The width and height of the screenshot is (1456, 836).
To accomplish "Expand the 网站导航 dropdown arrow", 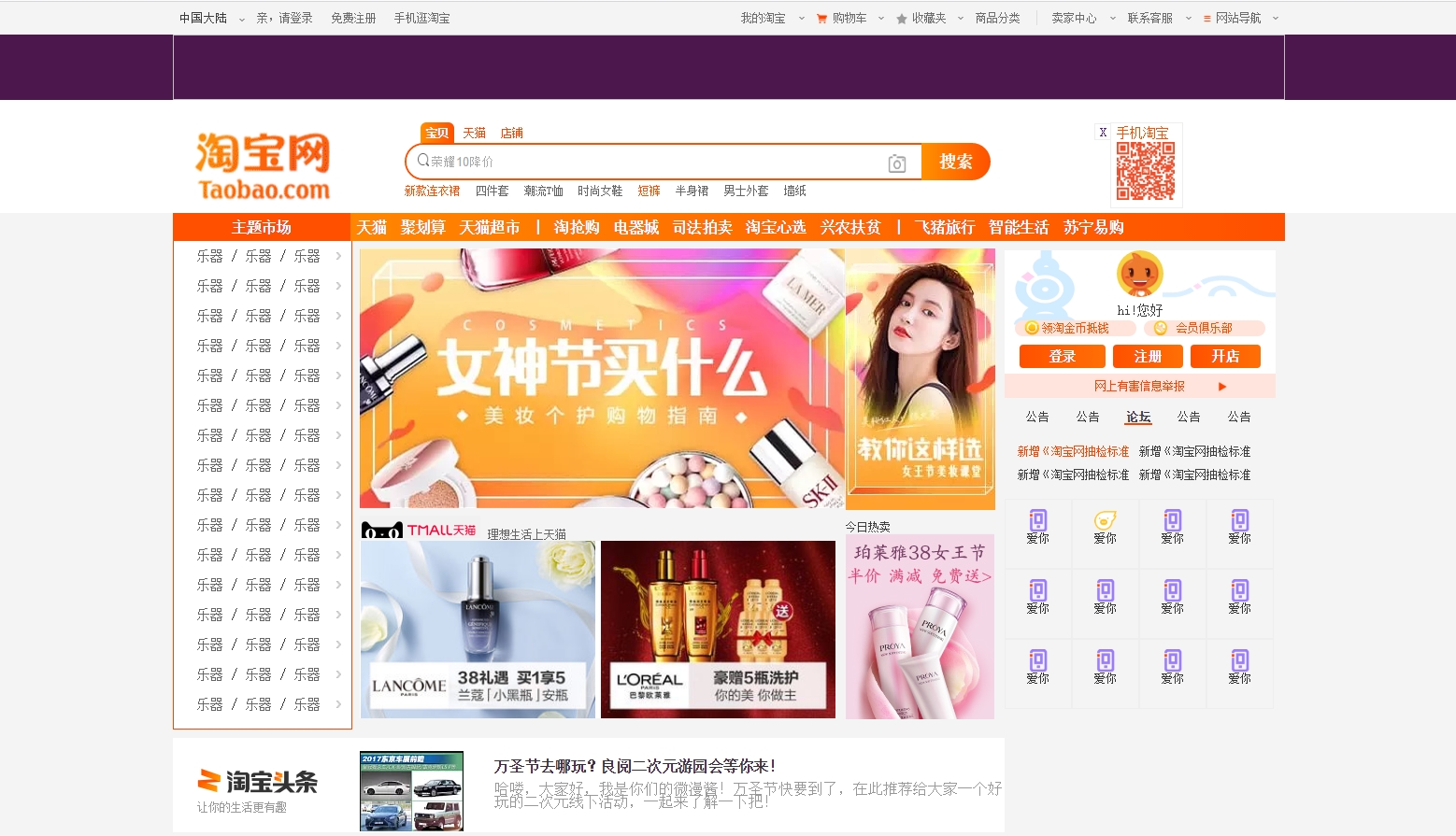I will point(1276,19).
